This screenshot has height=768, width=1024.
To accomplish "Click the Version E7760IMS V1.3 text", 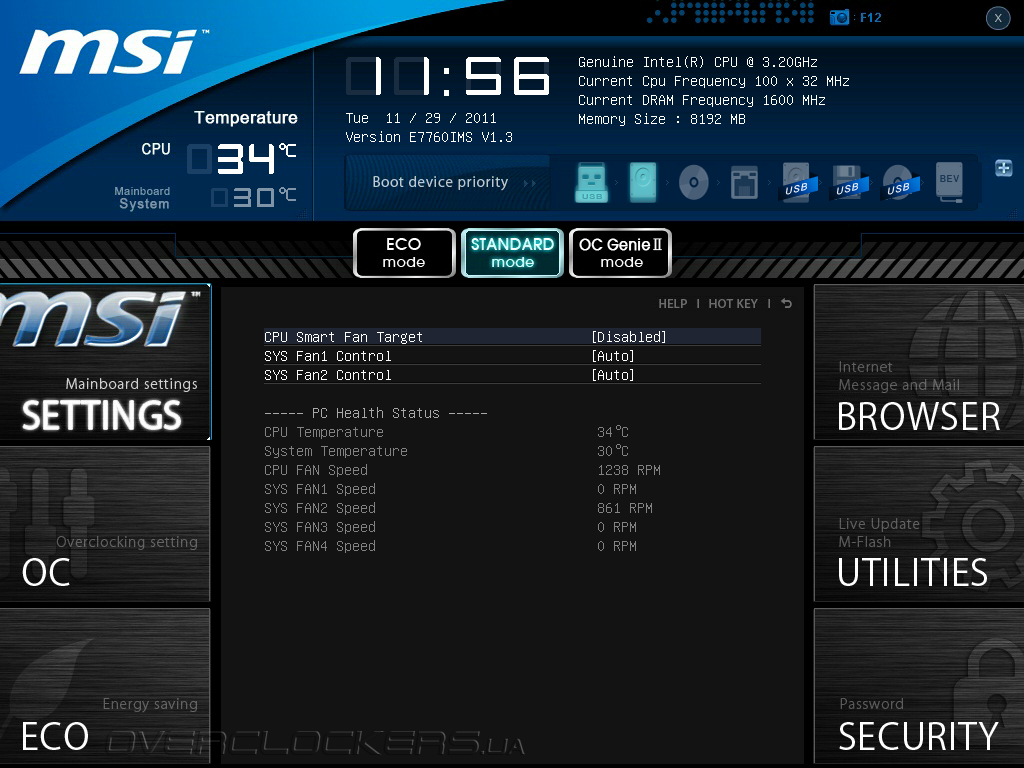I will (x=429, y=137).
